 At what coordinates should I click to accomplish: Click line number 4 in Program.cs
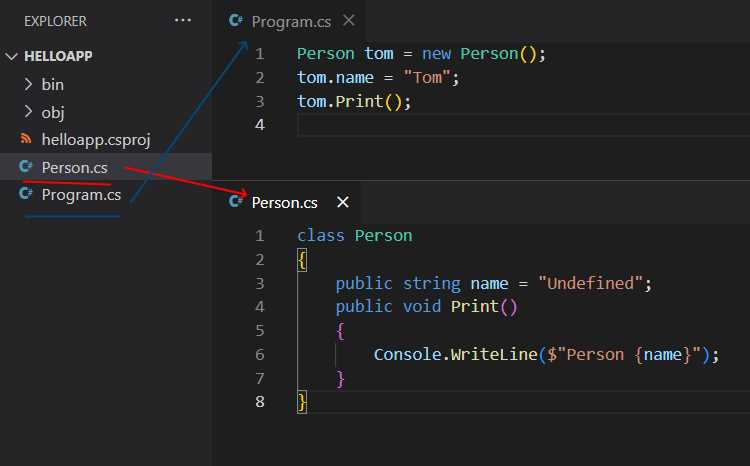(x=260, y=125)
